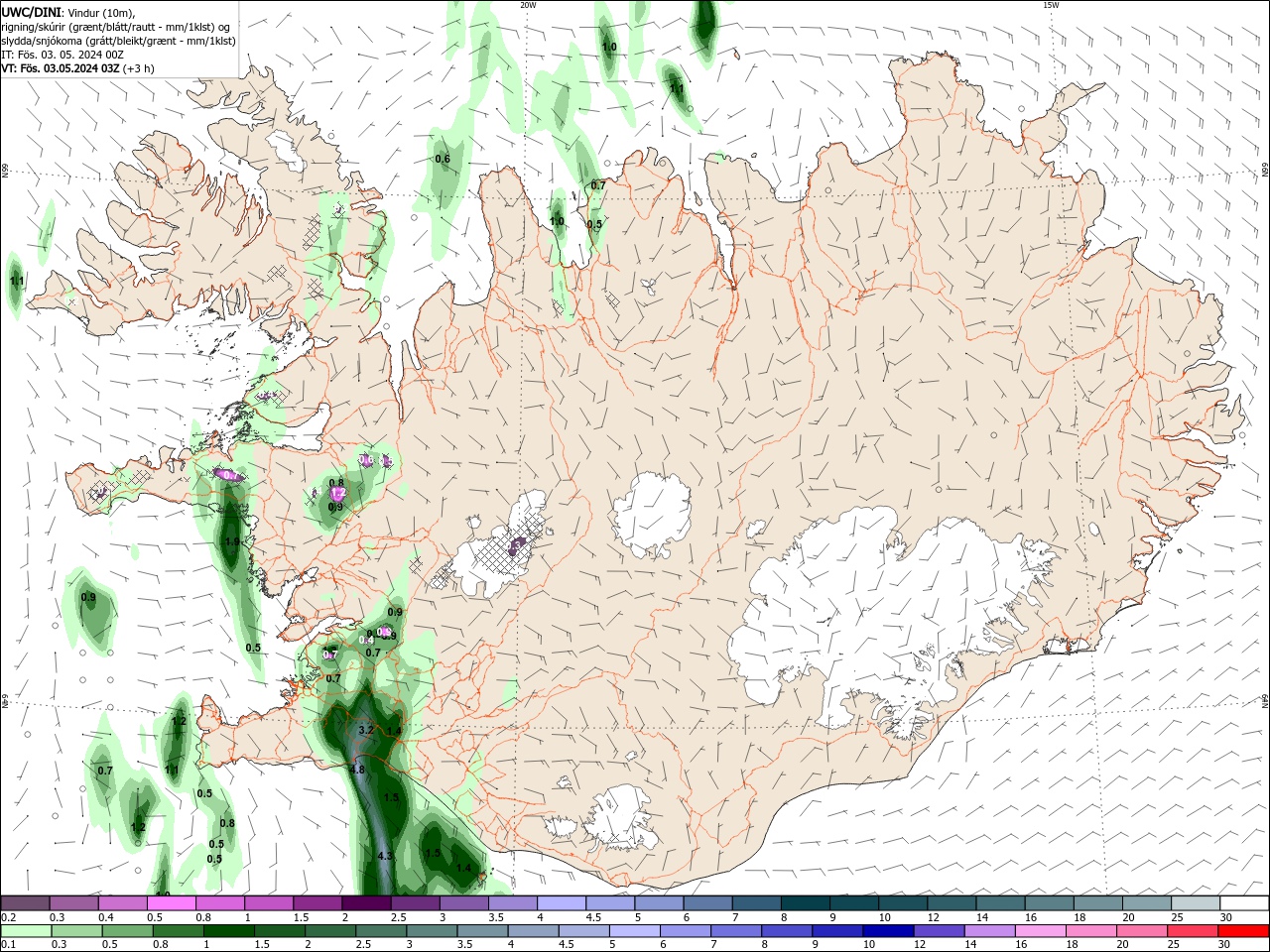Click the '4.8' precipitation value on the map
Viewport: 1270px width, 952px height.
[x=358, y=770]
